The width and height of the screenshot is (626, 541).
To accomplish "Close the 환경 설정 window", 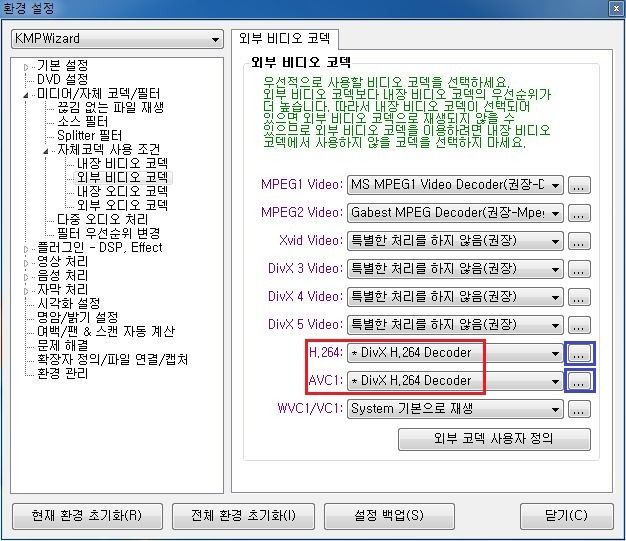I will [x=616, y=8].
